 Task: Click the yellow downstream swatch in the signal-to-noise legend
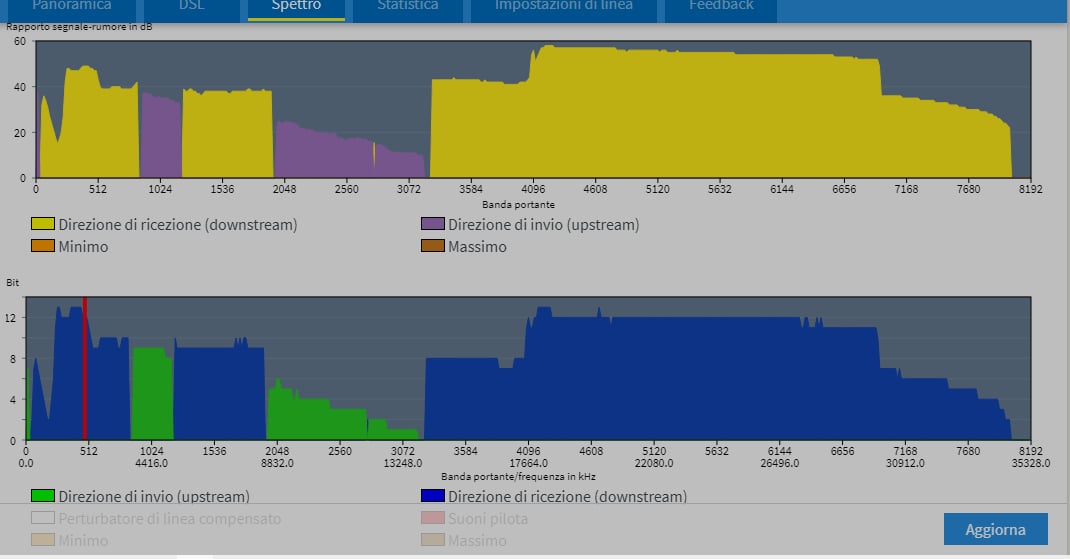(43, 225)
